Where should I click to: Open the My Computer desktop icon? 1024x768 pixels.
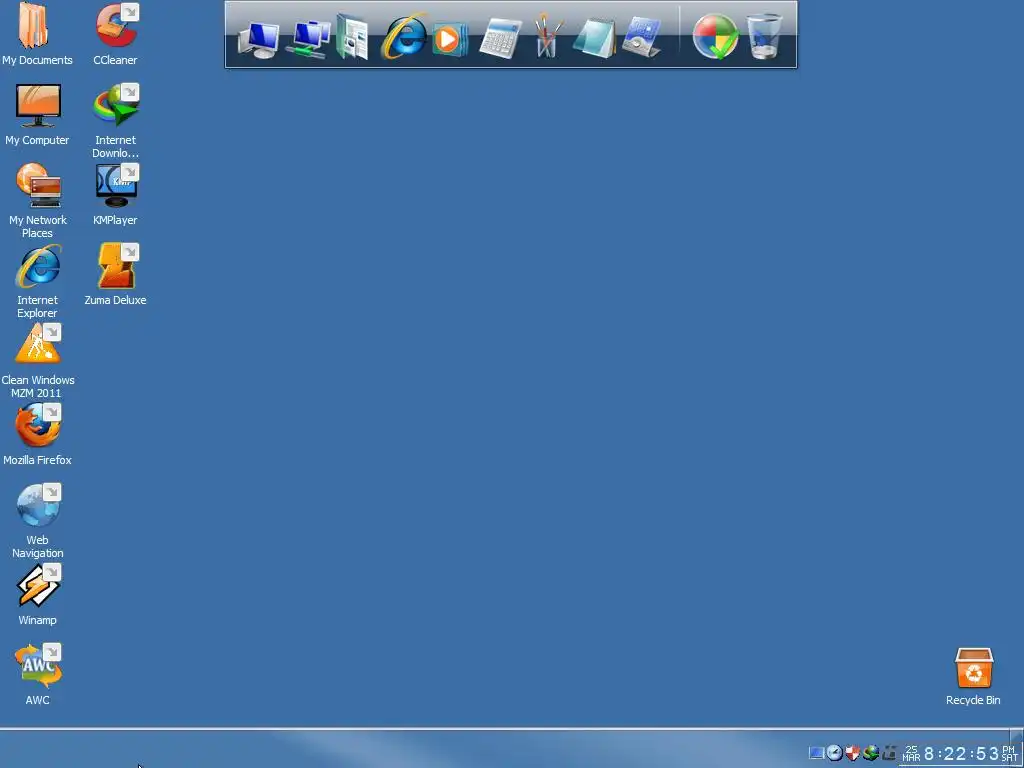click(x=37, y=114)
